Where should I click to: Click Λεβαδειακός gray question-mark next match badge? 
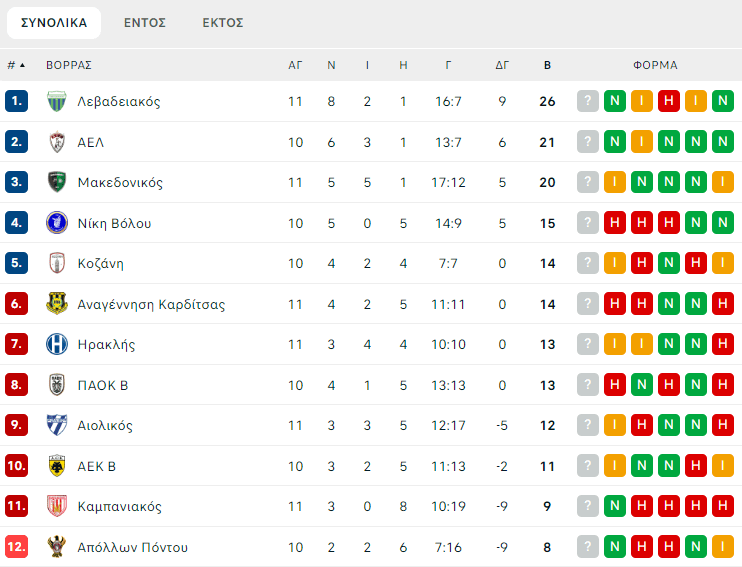[588, 101]
